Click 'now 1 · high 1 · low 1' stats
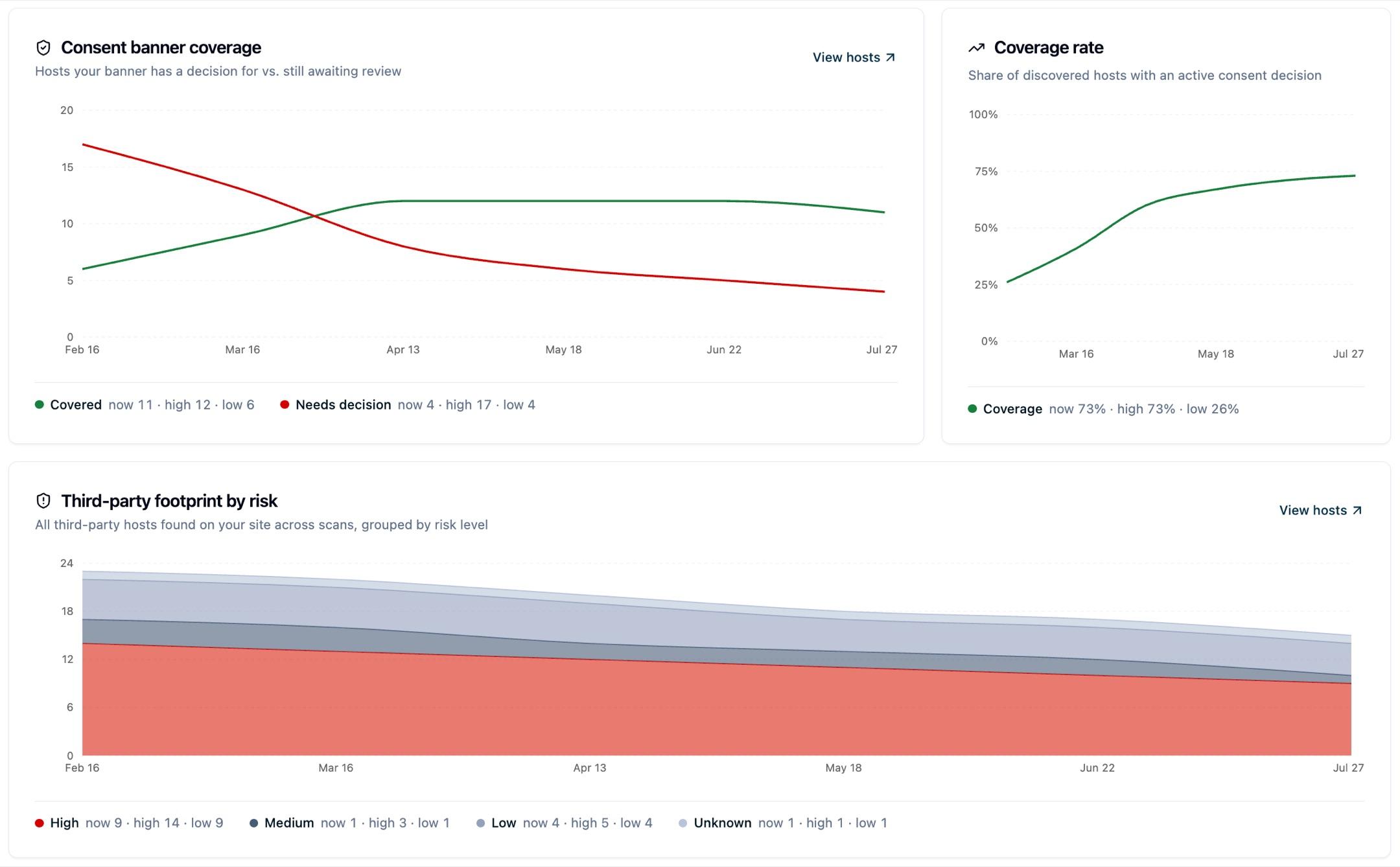 coord(822,823)
